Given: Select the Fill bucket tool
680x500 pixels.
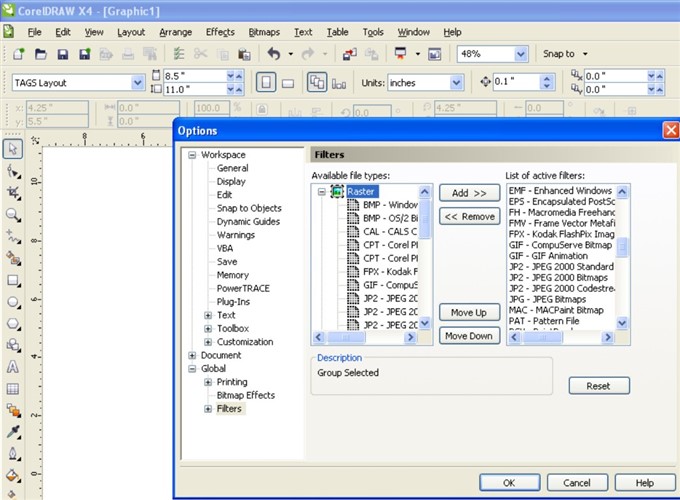Looking at the screenshot, I should [x=13, y=475].
